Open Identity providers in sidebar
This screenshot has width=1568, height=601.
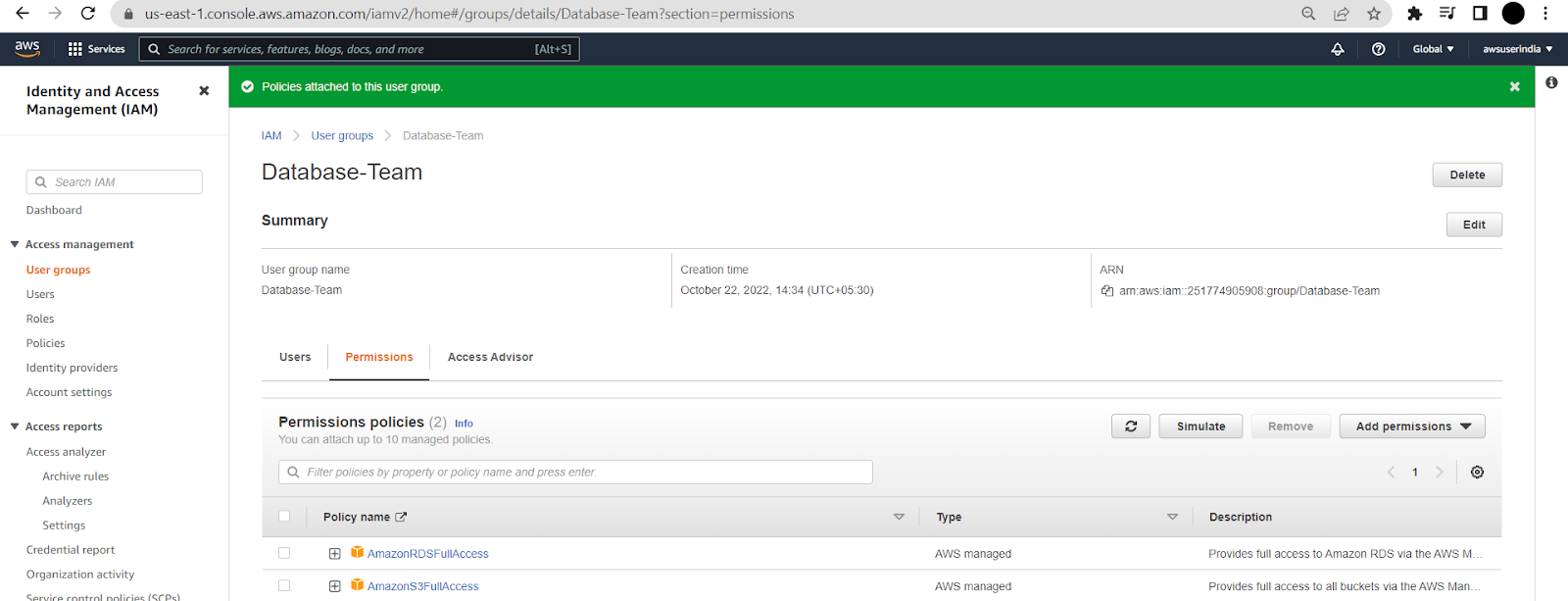pos(72,368)
